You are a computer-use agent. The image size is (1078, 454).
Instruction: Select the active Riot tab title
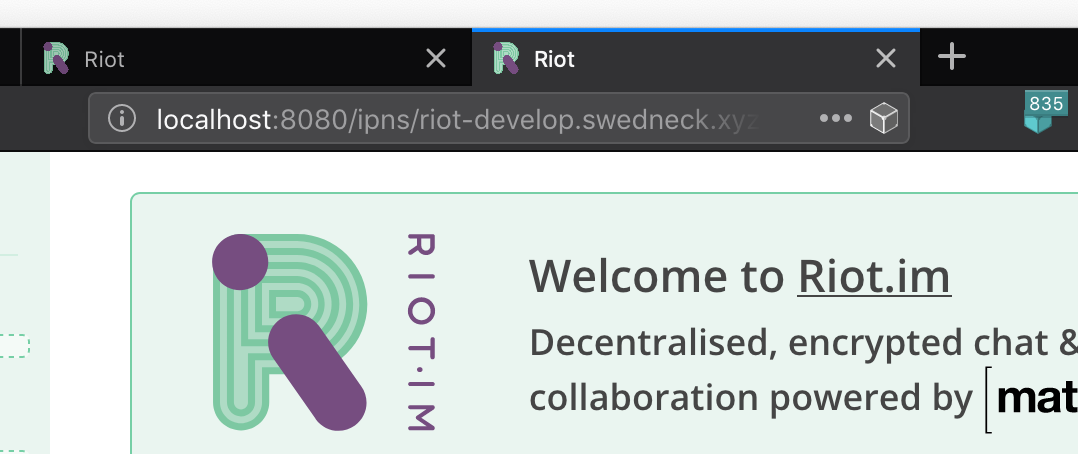(x=554, y=60)
